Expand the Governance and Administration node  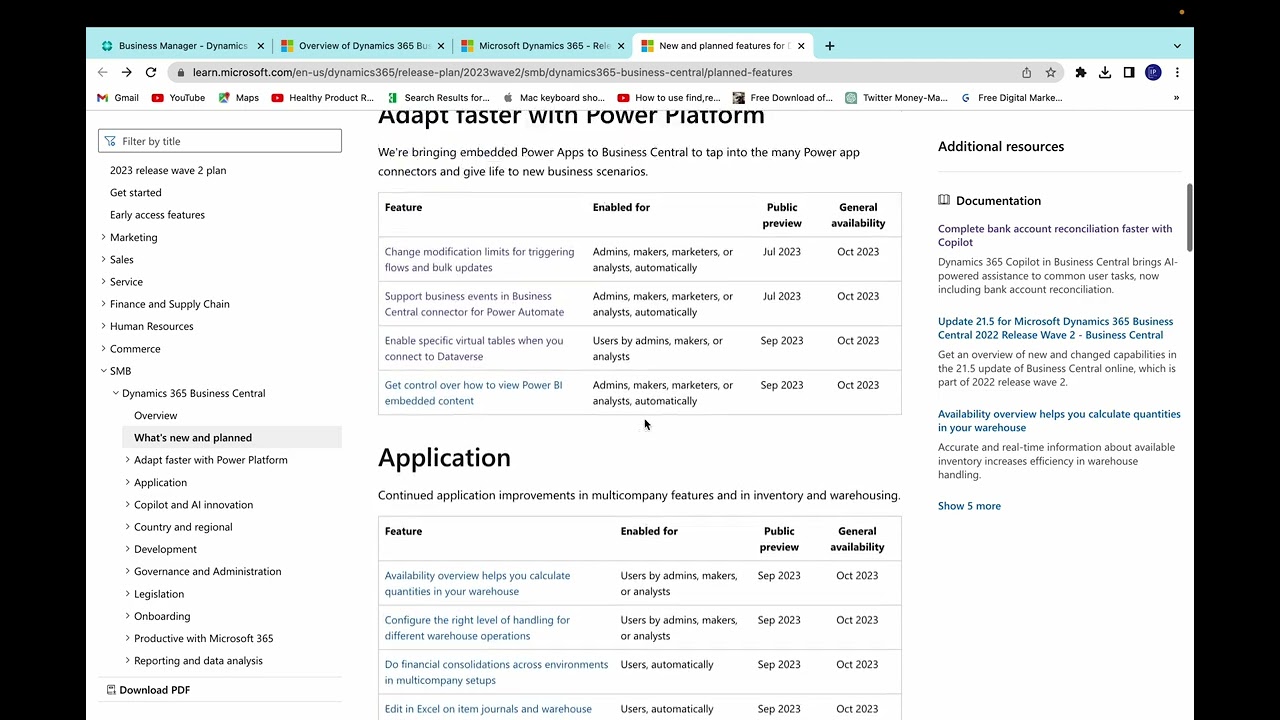point(127,572)
